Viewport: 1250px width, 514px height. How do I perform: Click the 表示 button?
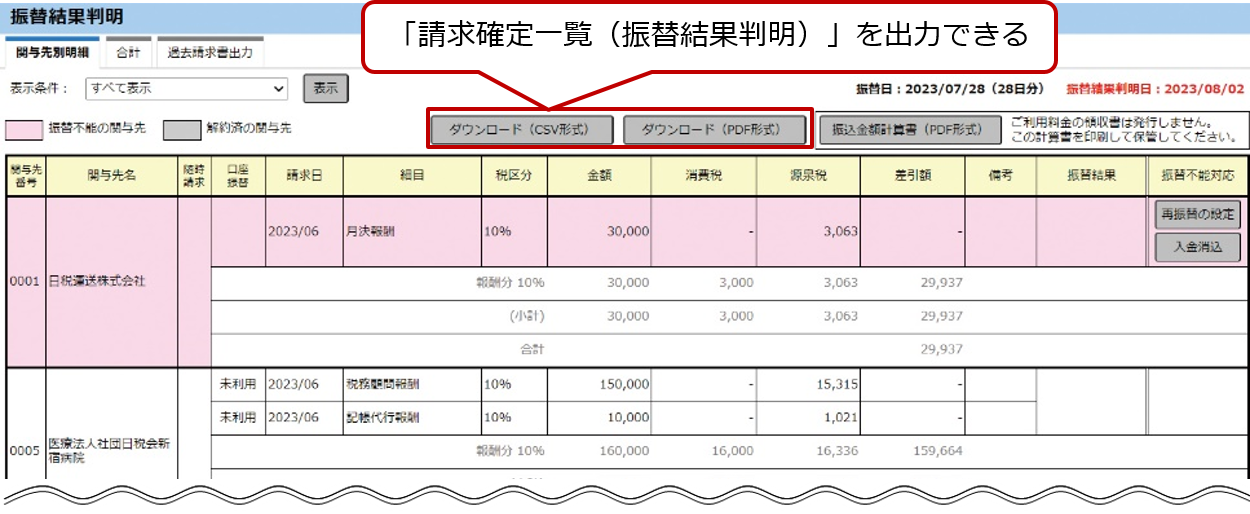pos(325,88)
